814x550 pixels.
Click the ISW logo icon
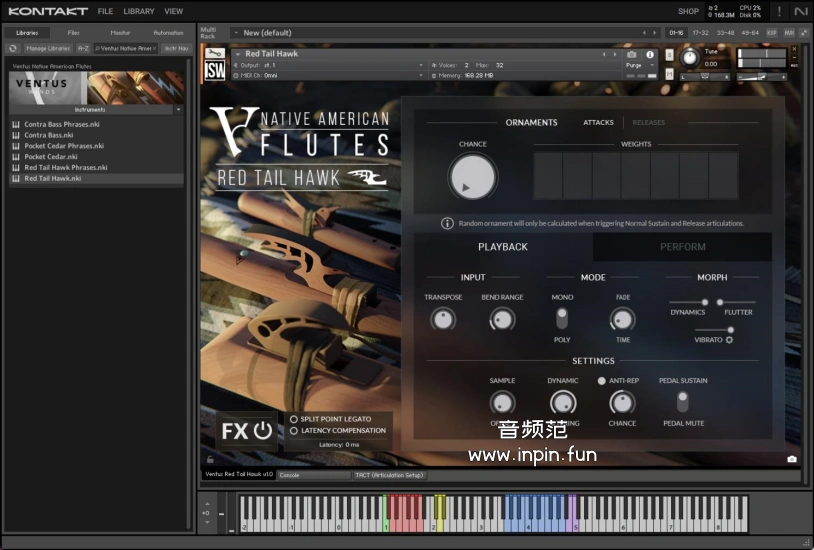pos(214,70)
